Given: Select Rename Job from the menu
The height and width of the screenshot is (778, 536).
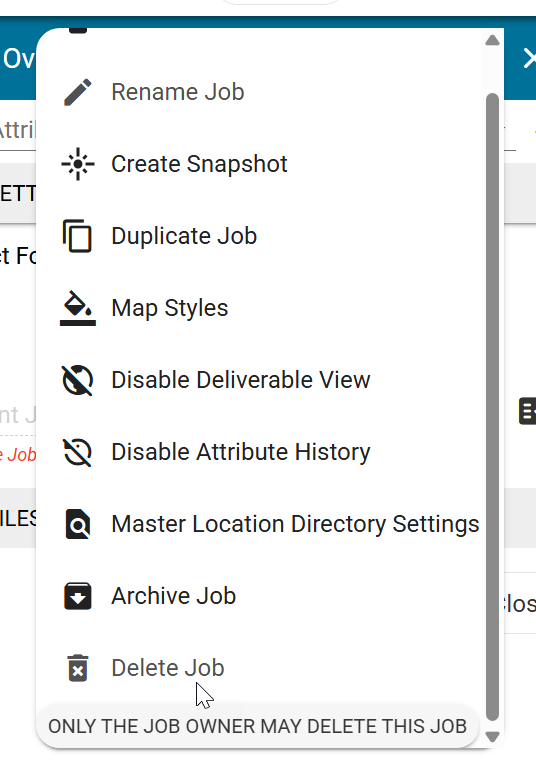Looking at the screenshot, I should 178,92.
